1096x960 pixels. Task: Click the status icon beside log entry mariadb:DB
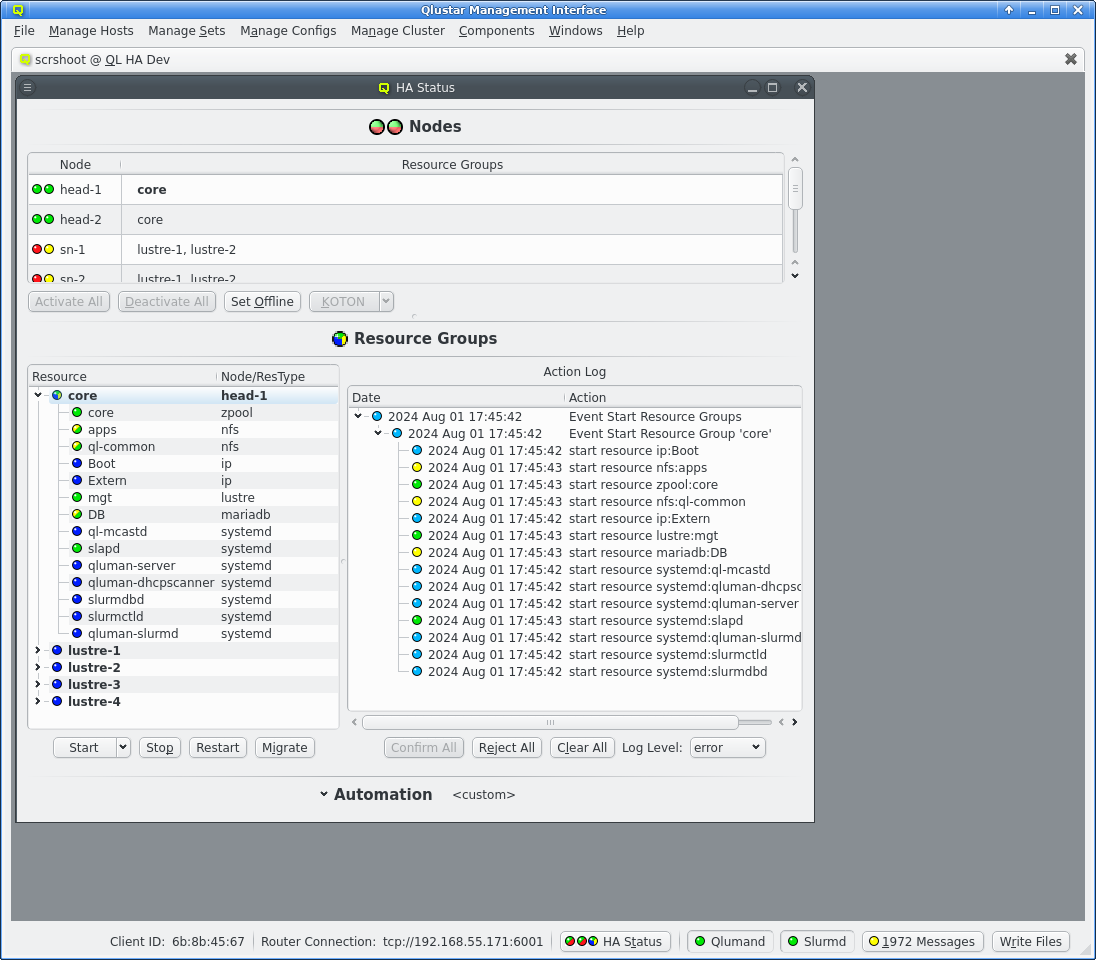[417, 552]
